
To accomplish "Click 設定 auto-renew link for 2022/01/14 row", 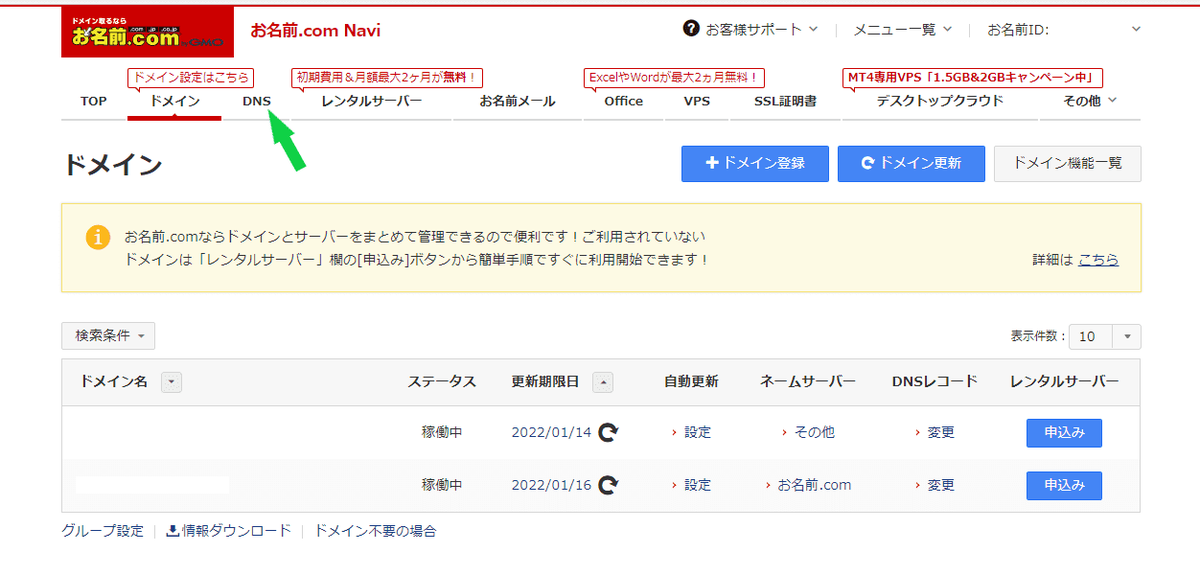I will click(697, 433).
